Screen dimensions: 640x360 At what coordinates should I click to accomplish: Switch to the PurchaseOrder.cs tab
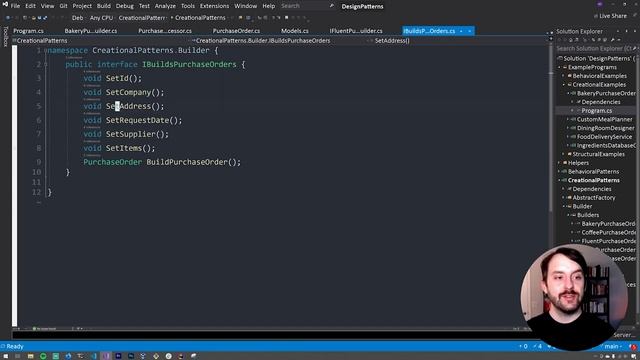click(236, 31)
